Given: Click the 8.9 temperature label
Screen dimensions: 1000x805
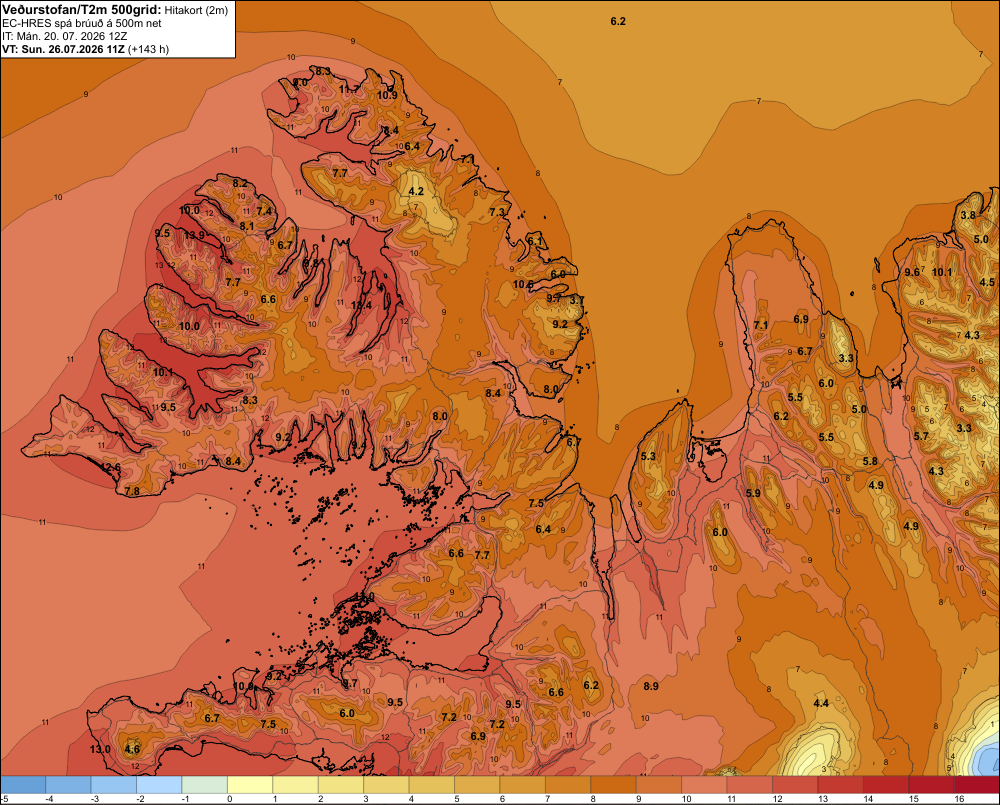Looking at the screenshot, I should 651,686.
